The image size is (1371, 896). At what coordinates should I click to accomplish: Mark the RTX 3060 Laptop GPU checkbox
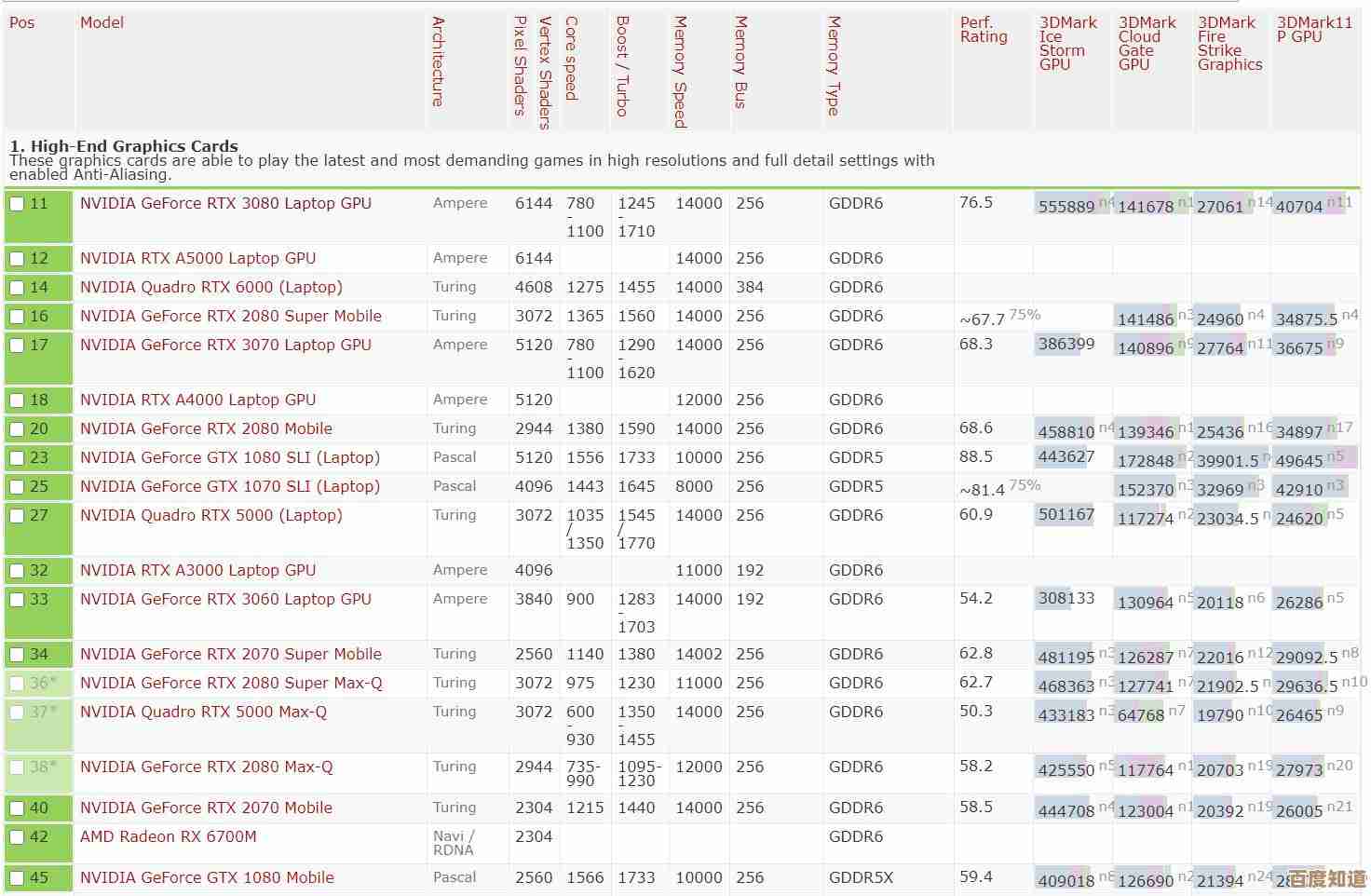[17, 600]
